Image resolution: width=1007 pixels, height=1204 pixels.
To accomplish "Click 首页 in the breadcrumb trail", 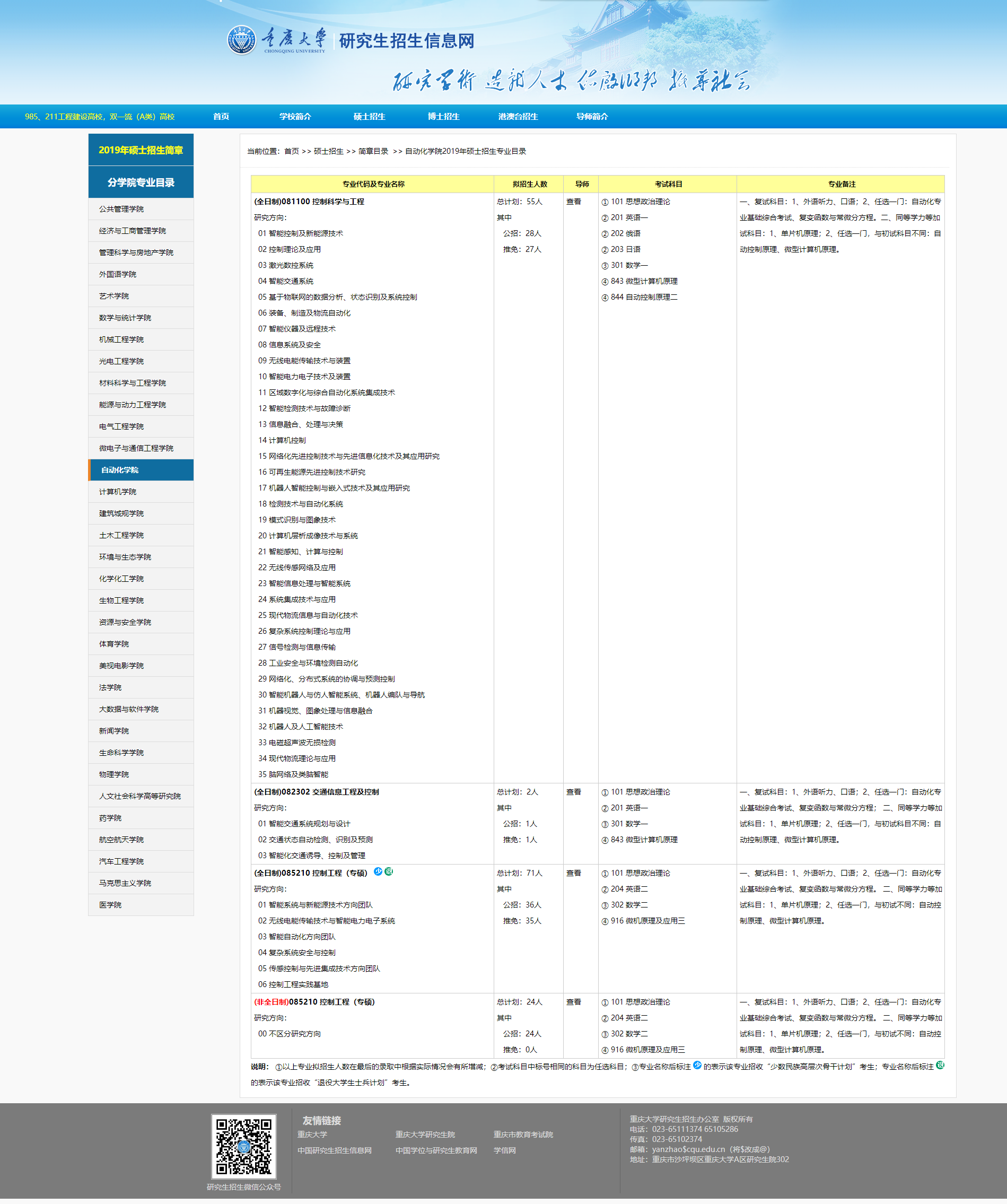I will (292, 152).
